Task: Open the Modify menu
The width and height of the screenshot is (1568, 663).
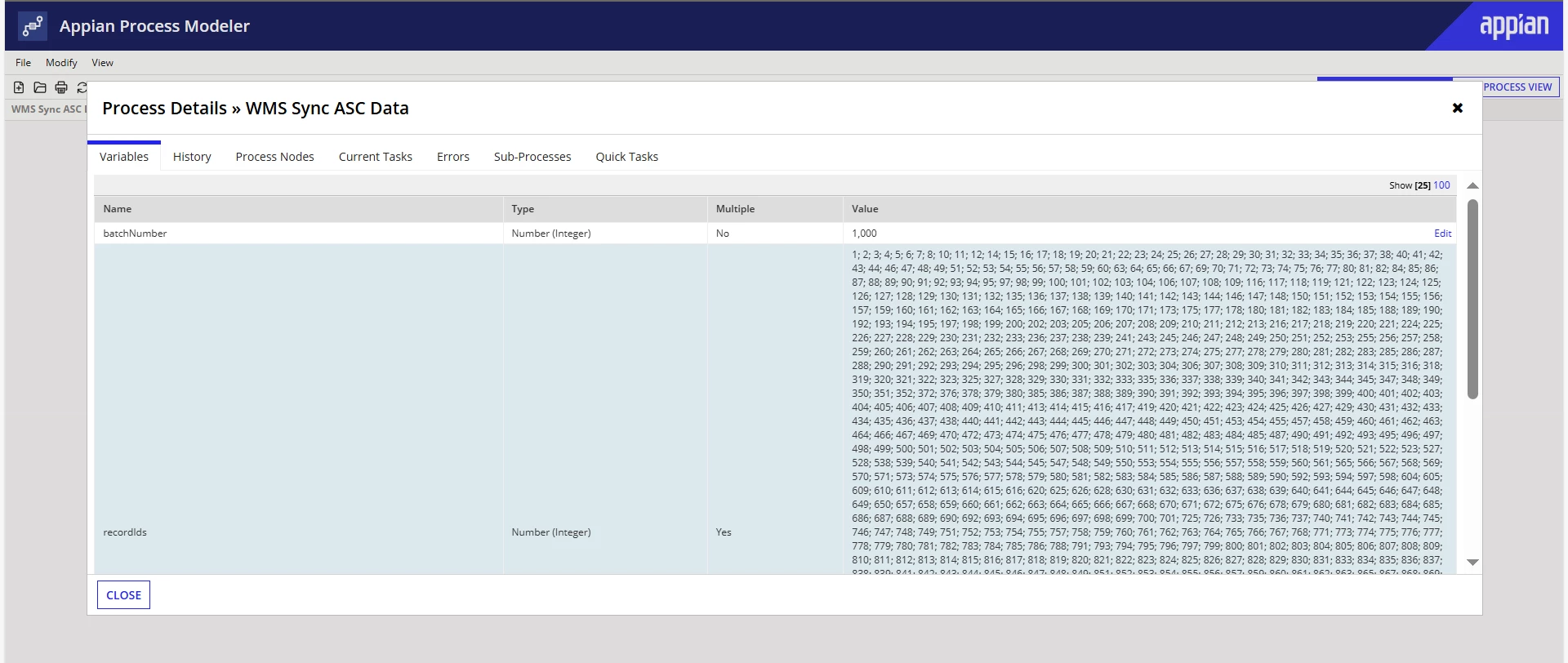Action: 61,63
